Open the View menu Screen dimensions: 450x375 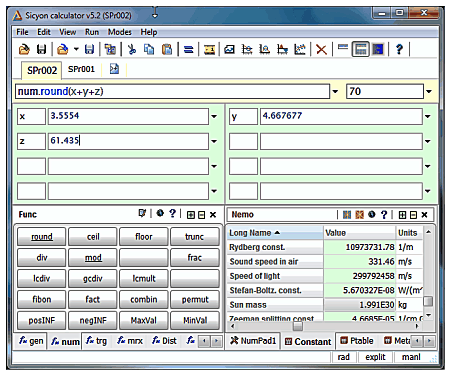(x=68, y=32)
